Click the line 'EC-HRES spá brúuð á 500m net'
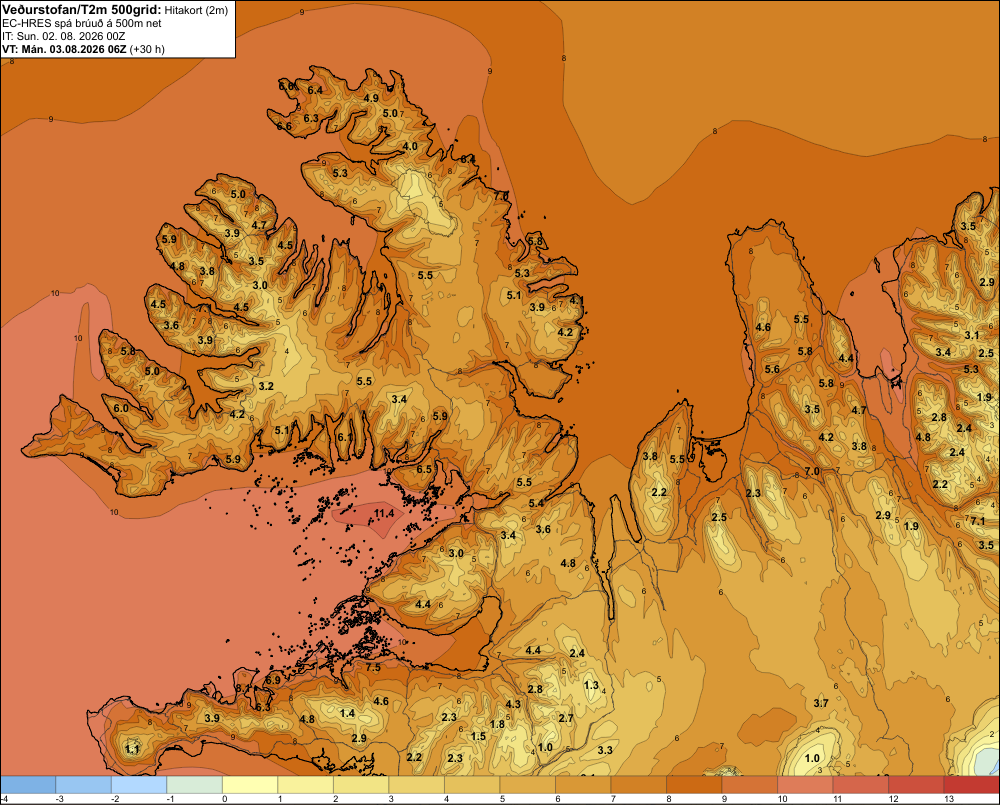Image resolution: width=1000 pixels, height=805 pixels. pyautogui.click(x=82, y=23)
